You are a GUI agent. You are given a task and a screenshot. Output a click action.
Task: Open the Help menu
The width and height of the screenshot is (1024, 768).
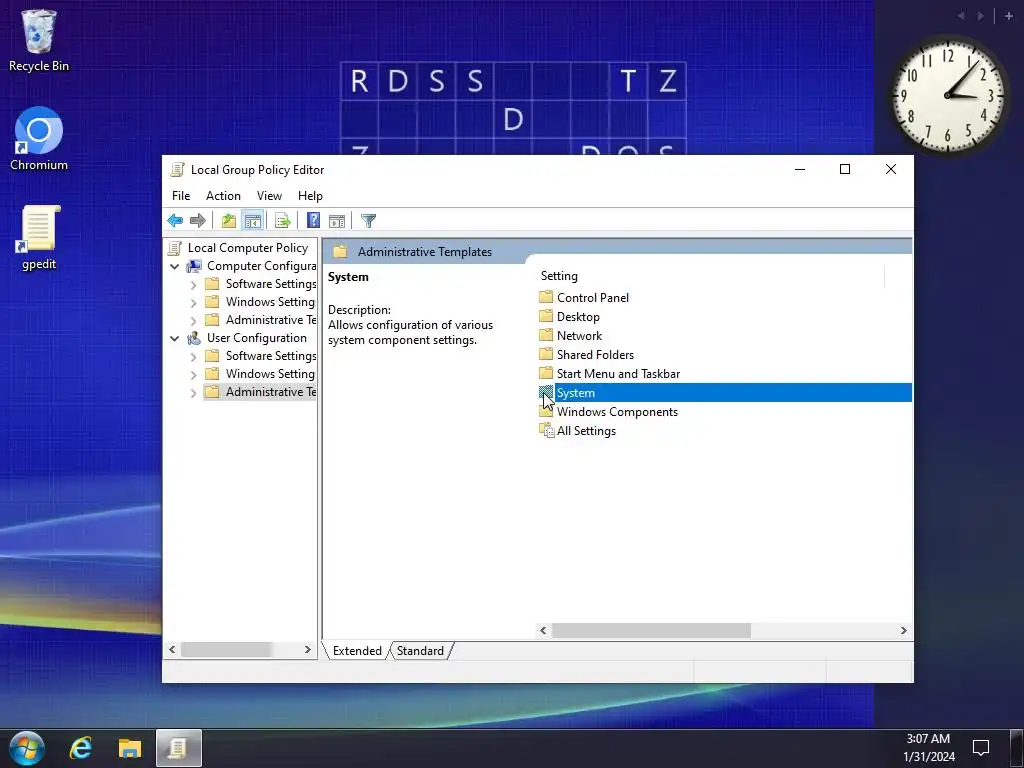pyautogui.click(x=310, y=196)
